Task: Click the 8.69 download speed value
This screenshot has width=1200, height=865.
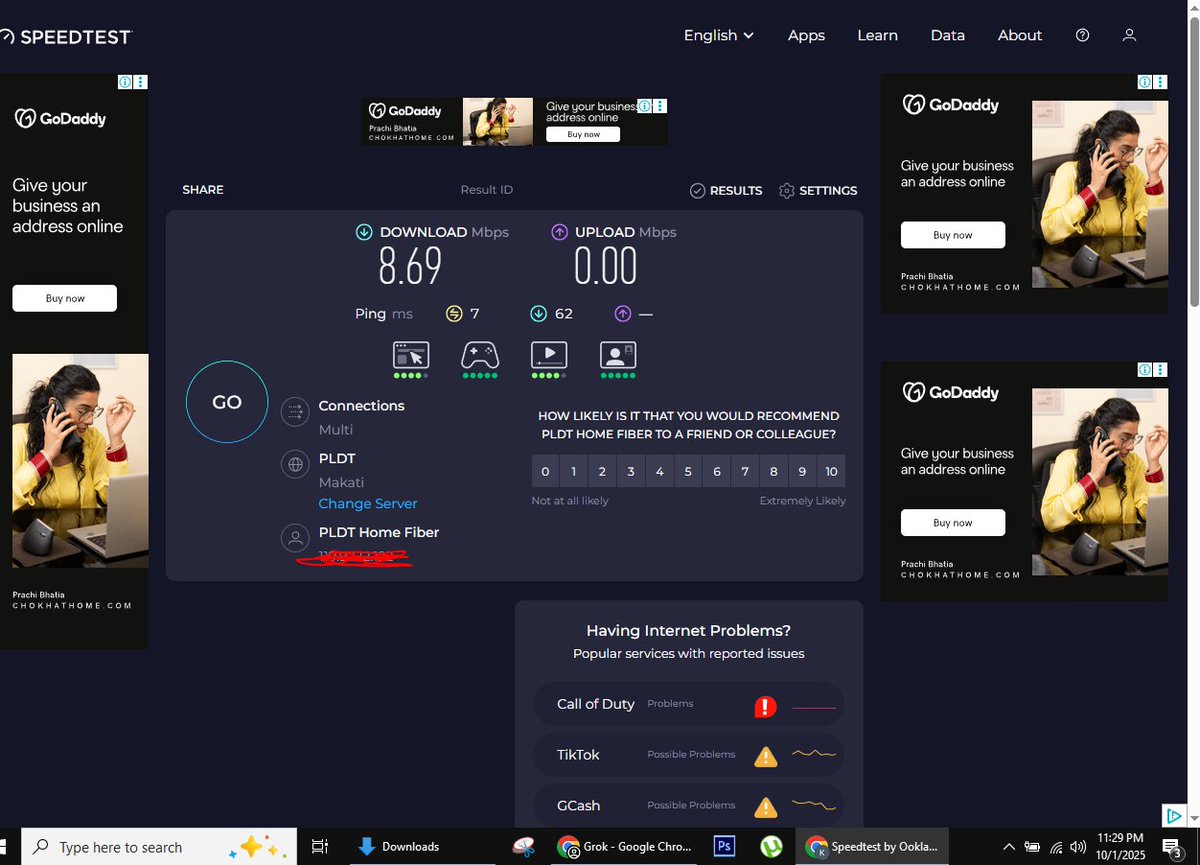Action: 410,267
